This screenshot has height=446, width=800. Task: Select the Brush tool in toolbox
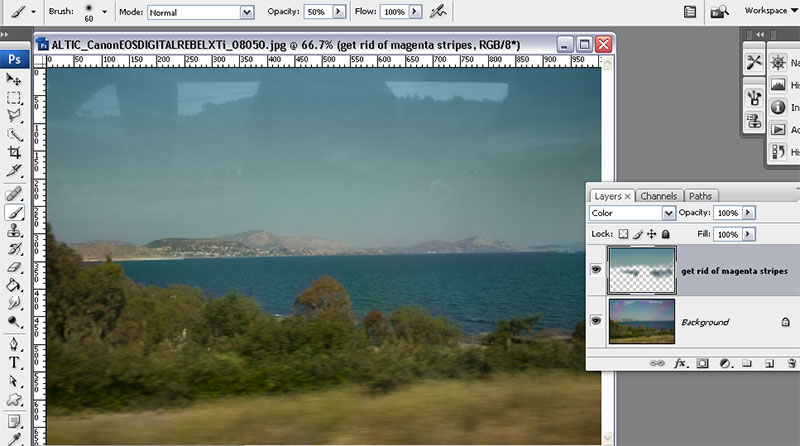14,212
